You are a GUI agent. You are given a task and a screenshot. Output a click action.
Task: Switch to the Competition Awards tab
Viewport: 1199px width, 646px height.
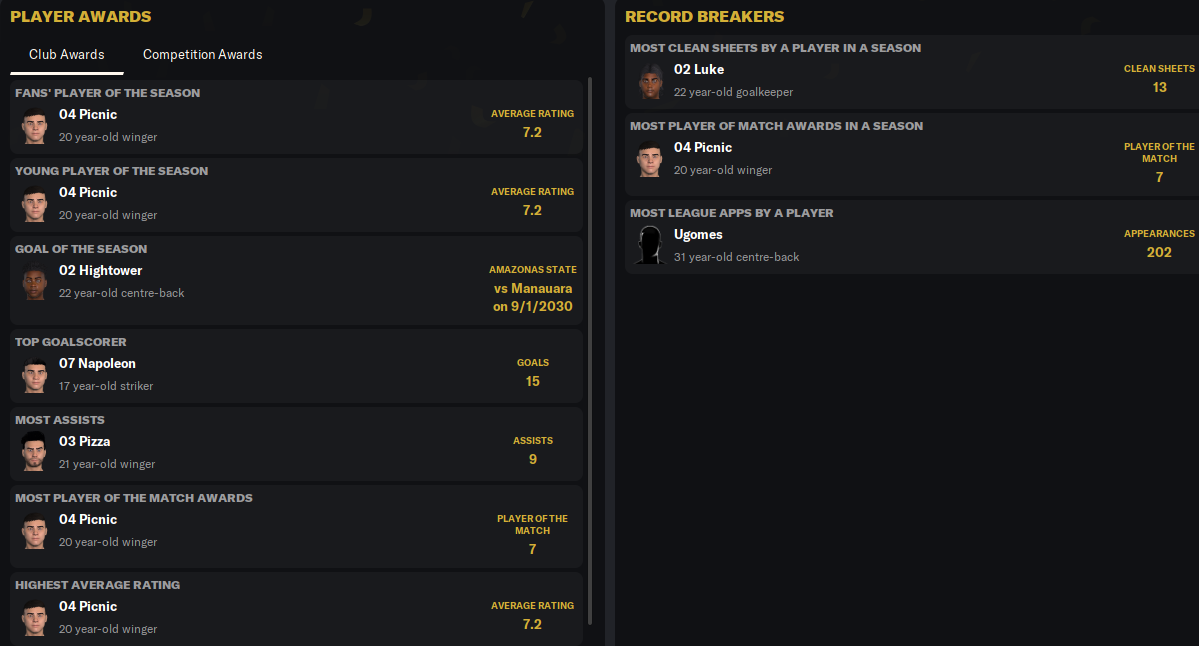coord(203,55)
